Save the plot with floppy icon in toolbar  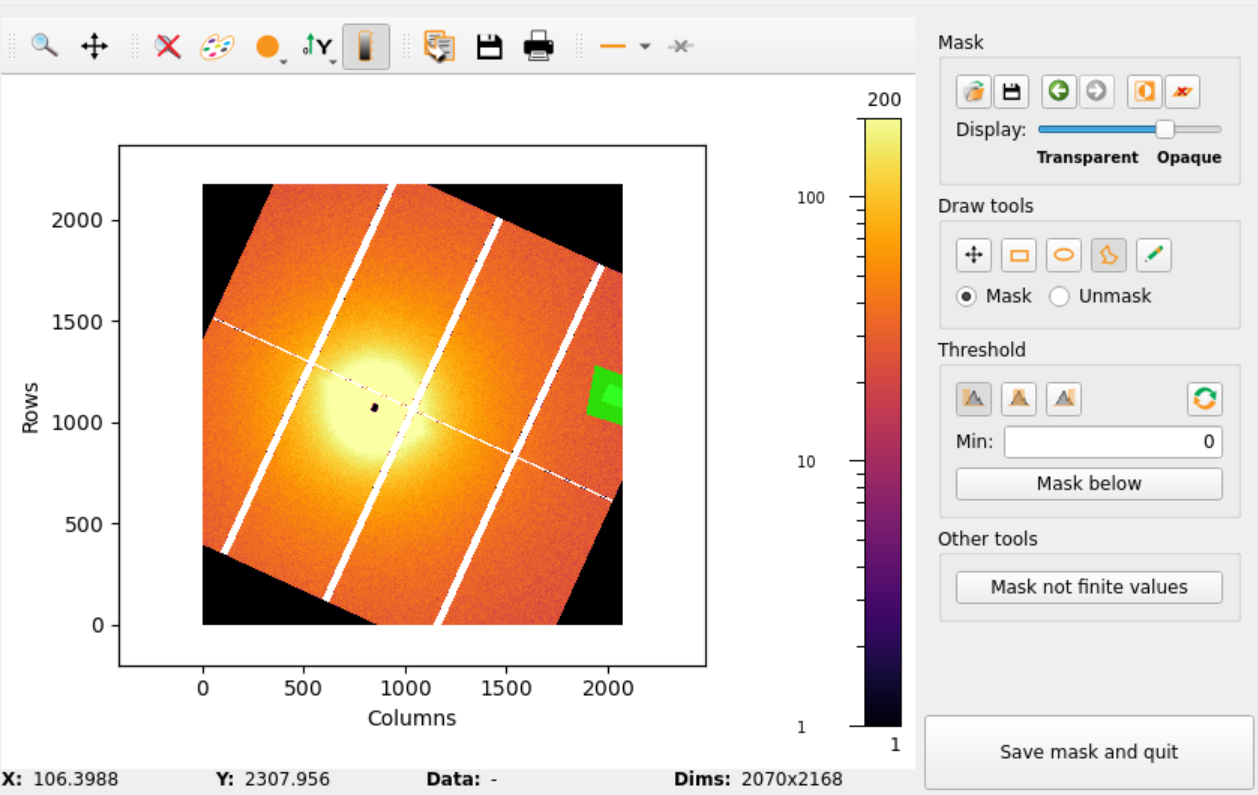[489, 46]
